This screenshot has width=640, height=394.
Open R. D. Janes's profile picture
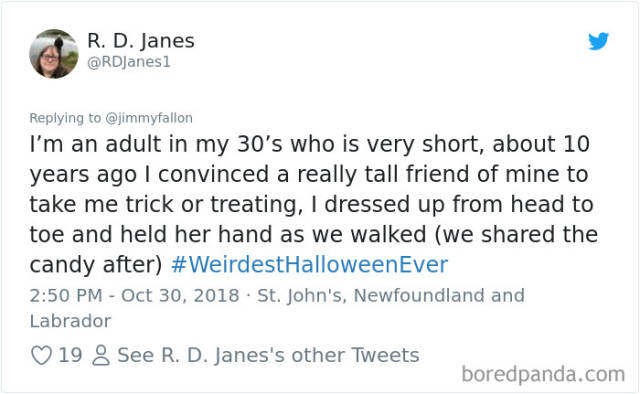click(54, 54)
